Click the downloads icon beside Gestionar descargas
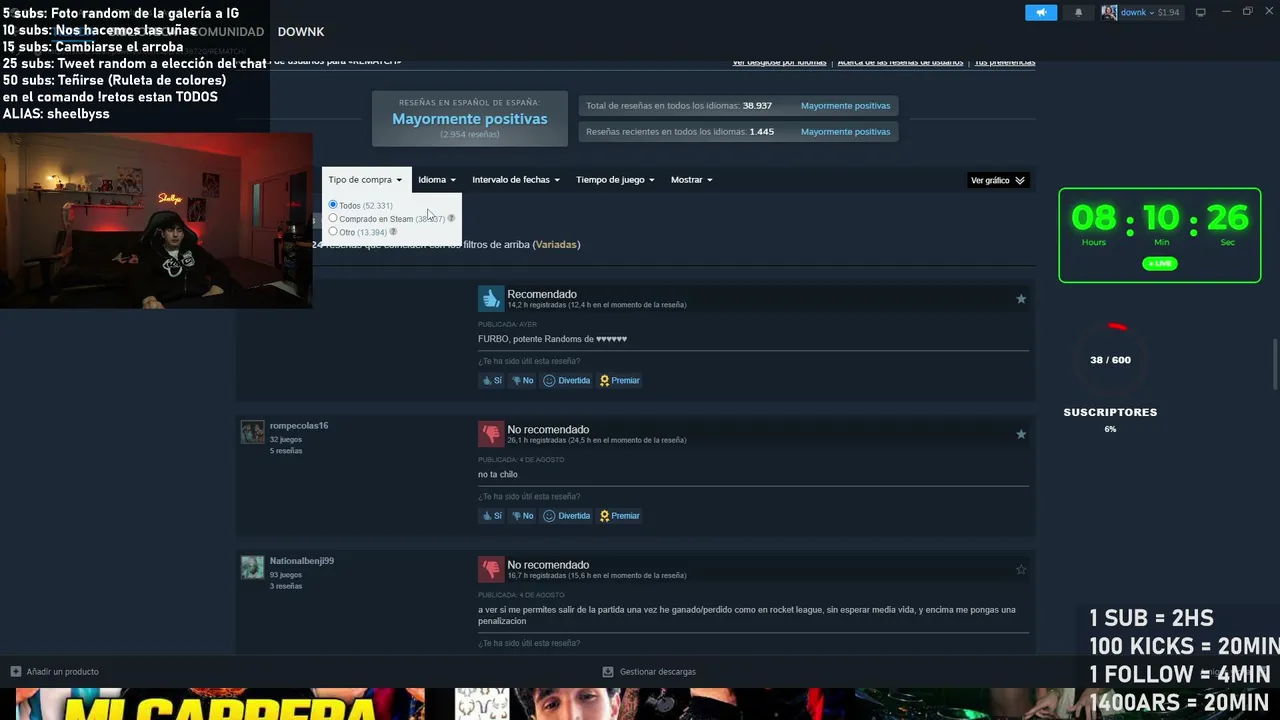Image resolution: width=1280 pixels, height=720 pixels. (x=608, y=672)
